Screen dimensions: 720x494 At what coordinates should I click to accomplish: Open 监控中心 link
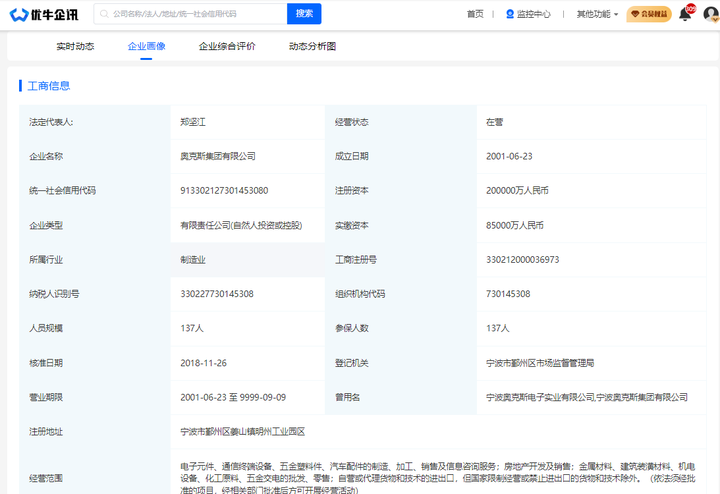point(533,14)
